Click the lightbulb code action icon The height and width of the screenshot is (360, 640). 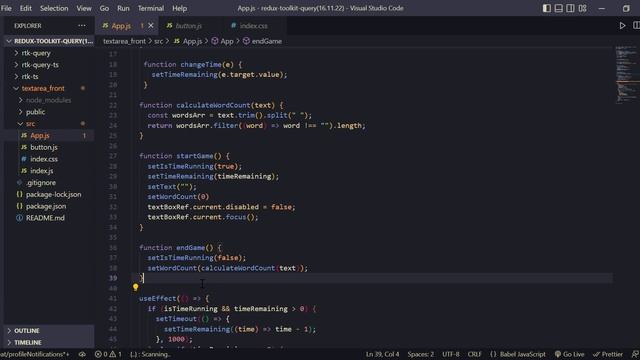click(136, 287)
